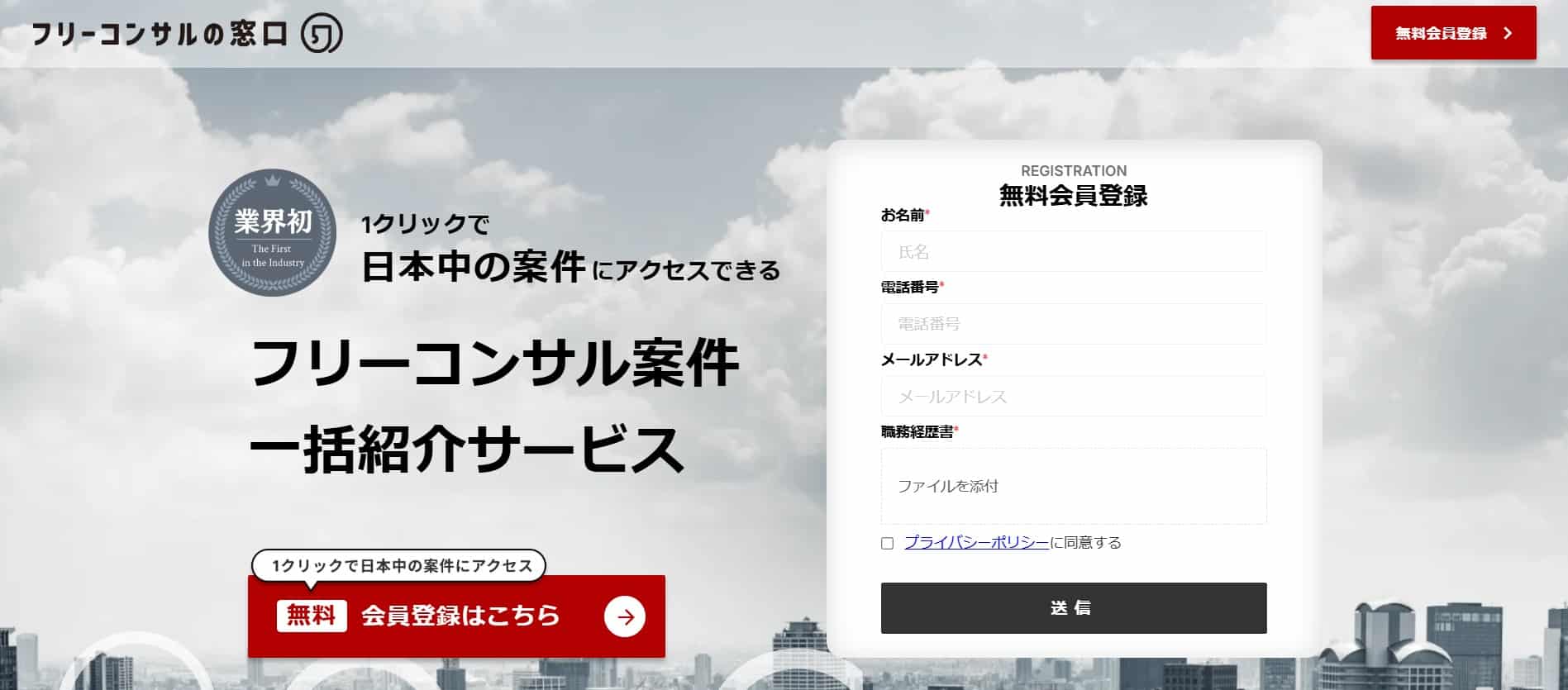Click the 日本中の案件 tagline text

tap(473, 267)
